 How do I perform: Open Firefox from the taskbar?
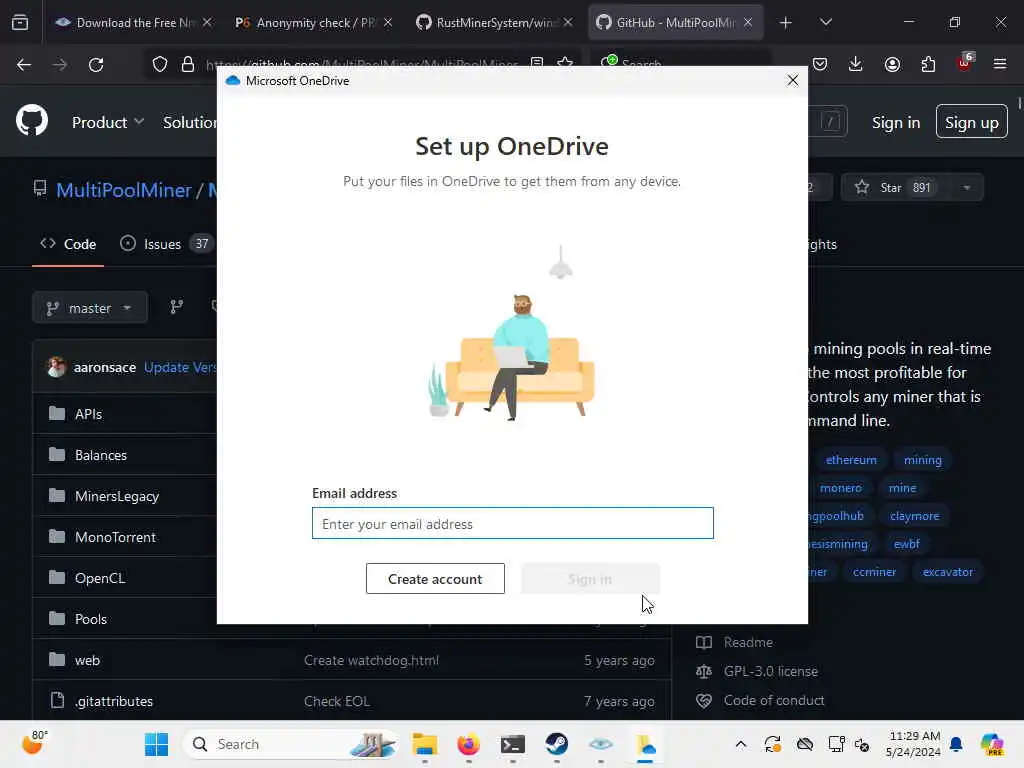(x=468, y=744)
